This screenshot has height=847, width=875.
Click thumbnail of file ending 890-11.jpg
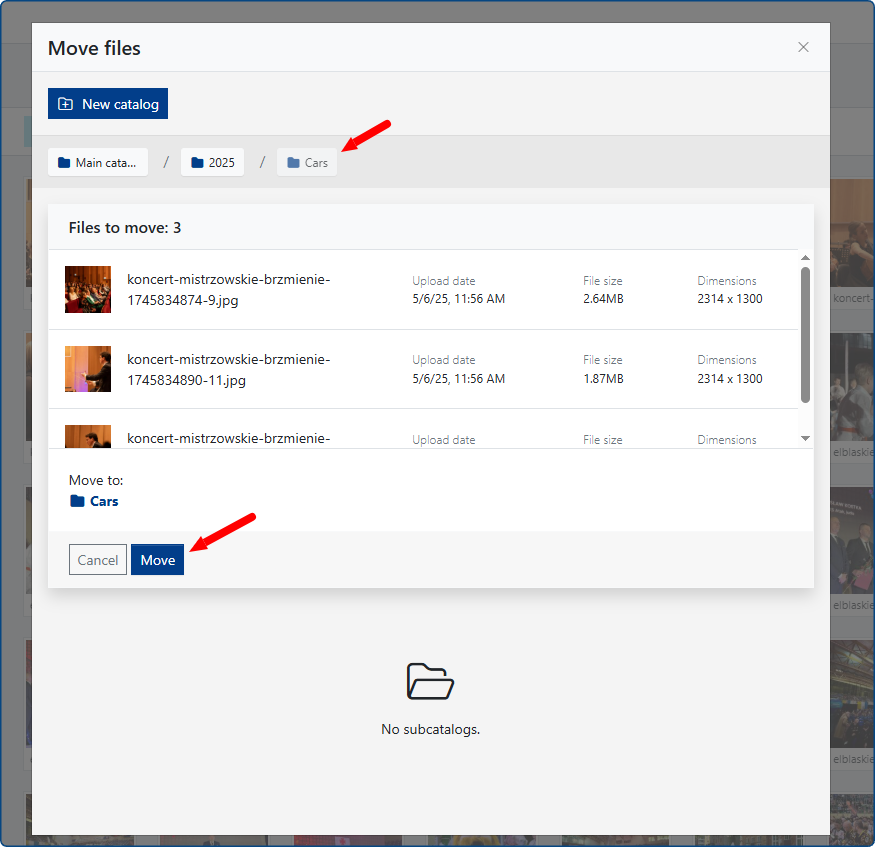coord(88,369)
